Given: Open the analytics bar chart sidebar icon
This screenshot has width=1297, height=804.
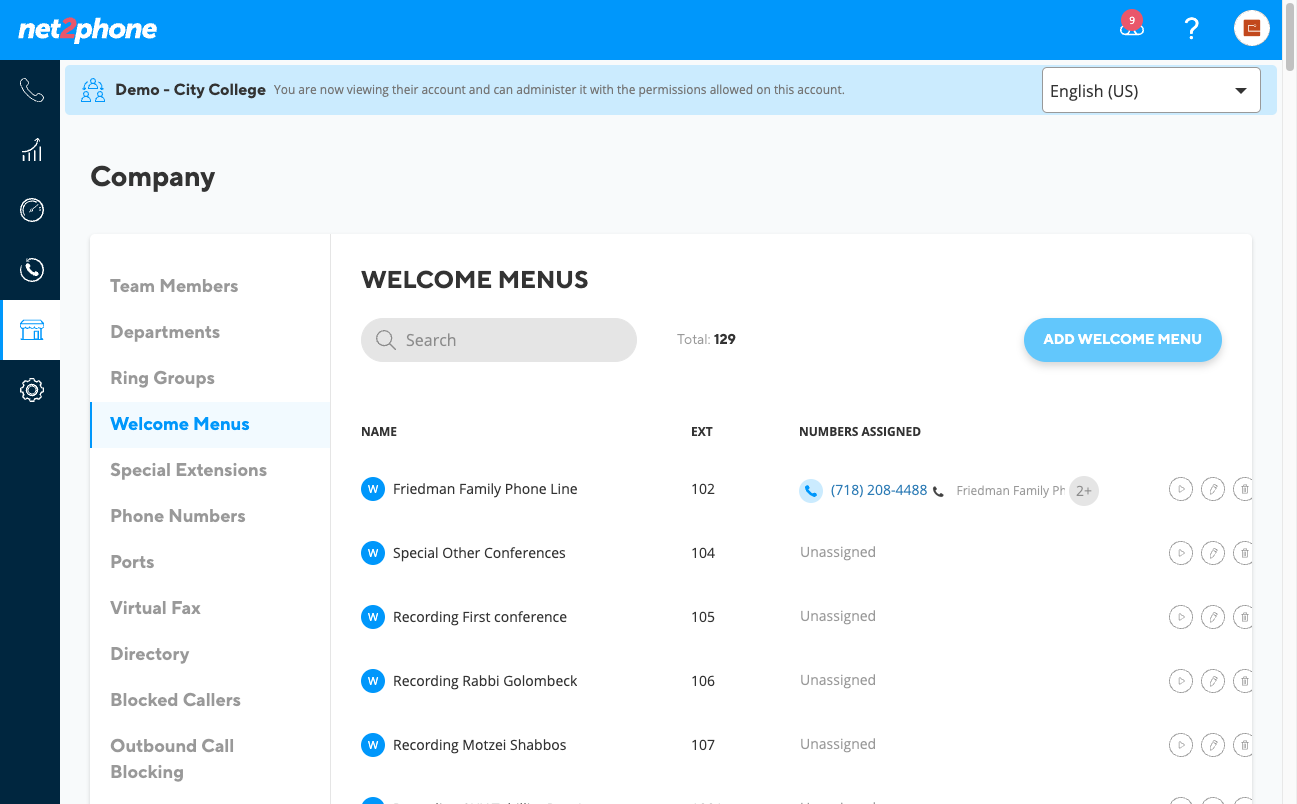Looking at the screenshot, I should [x=31, y=150].
